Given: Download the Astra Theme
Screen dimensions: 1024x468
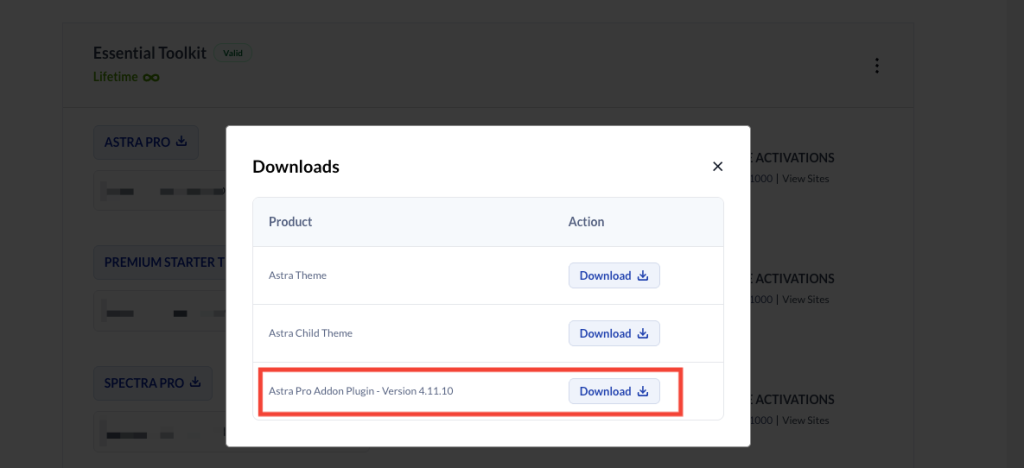Looking at the screenshot, I should pos(614,275).
